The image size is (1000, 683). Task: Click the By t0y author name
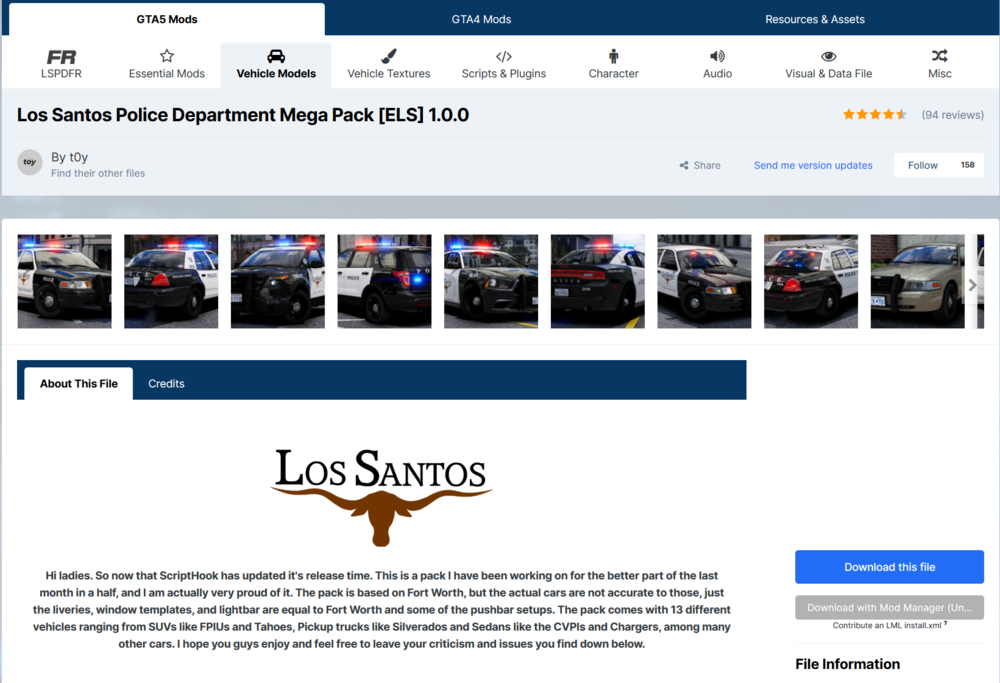point(70,157)
